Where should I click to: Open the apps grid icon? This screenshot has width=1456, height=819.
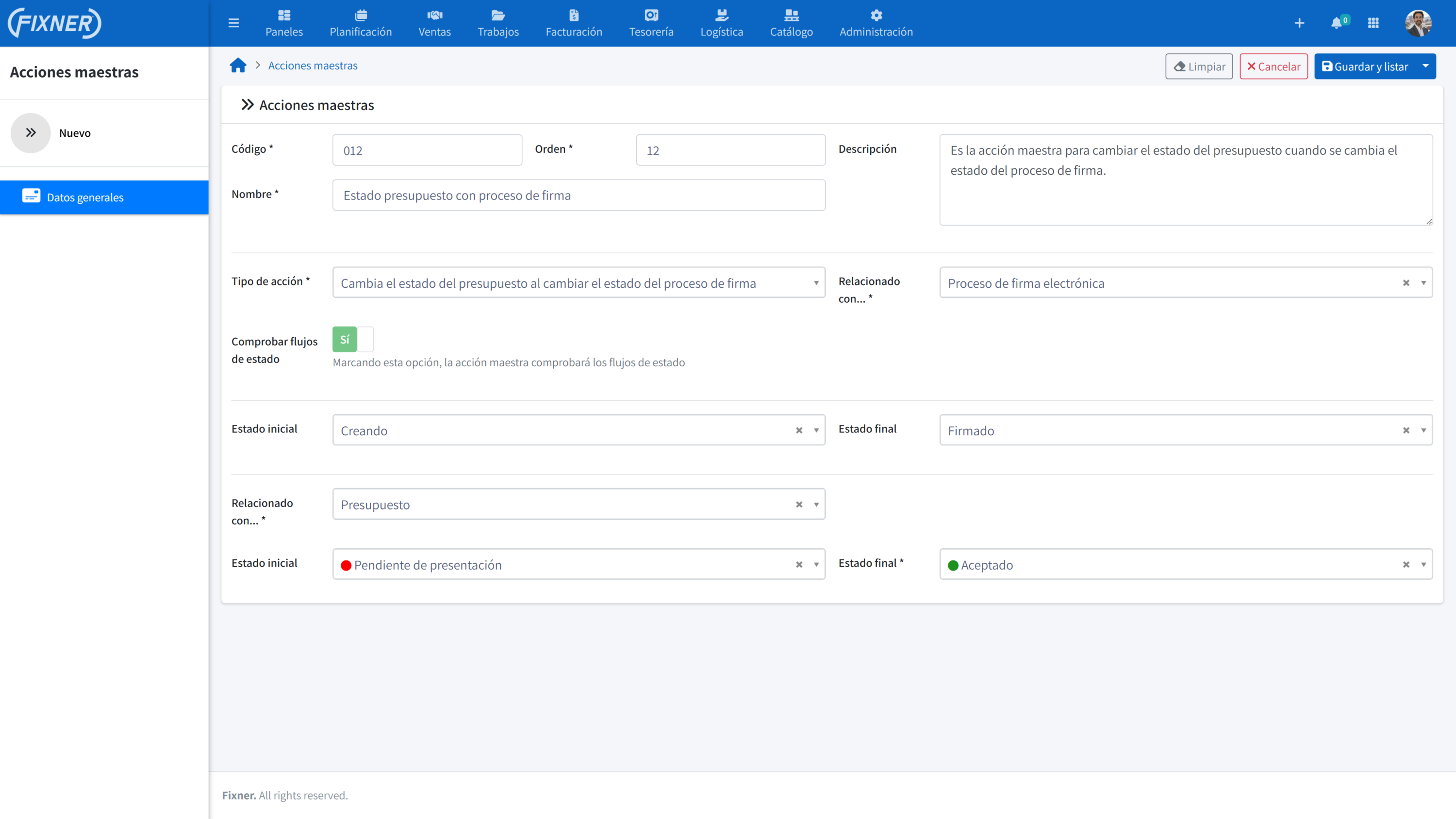(1373, 23)
